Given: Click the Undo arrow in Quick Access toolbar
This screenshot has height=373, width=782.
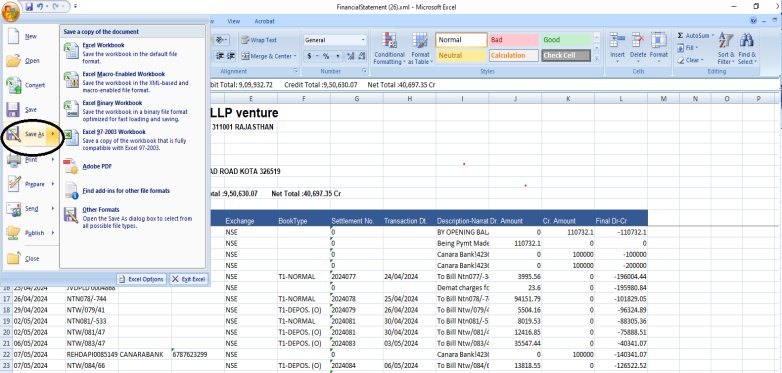Looking at the screenshot, I should coord(41,7).
